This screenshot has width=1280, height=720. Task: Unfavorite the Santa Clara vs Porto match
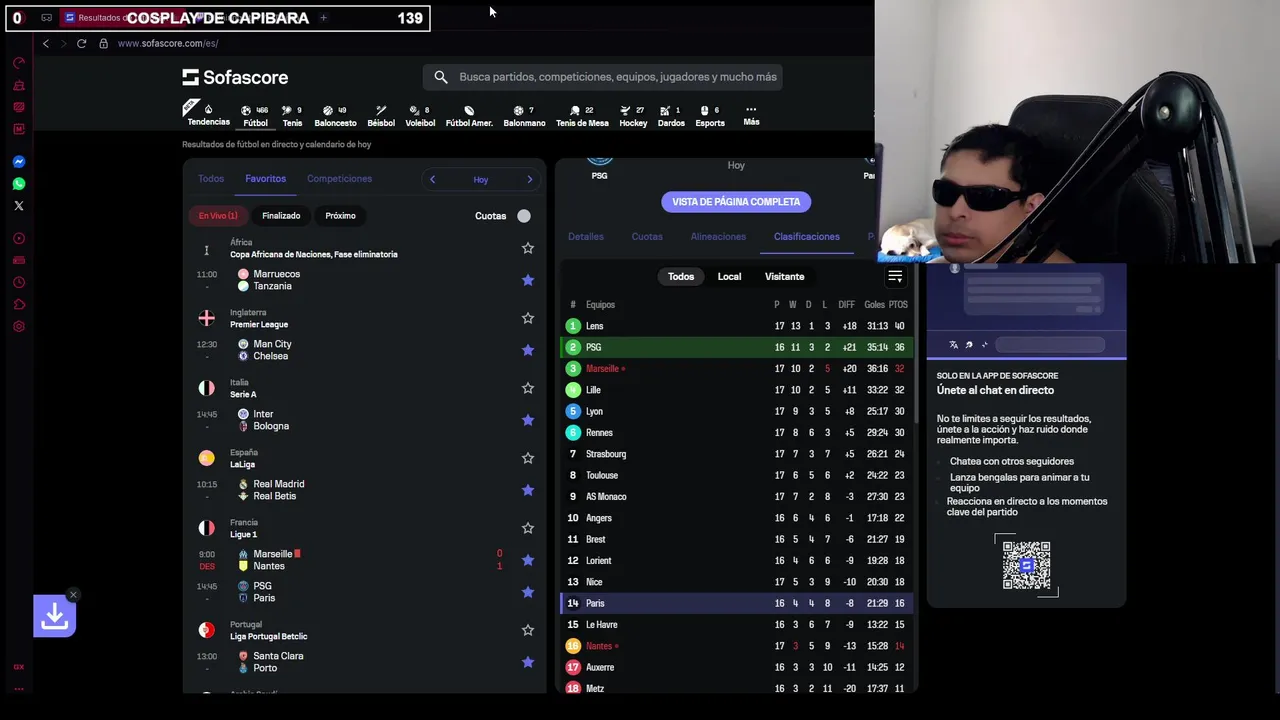click(x=528, y=662)
